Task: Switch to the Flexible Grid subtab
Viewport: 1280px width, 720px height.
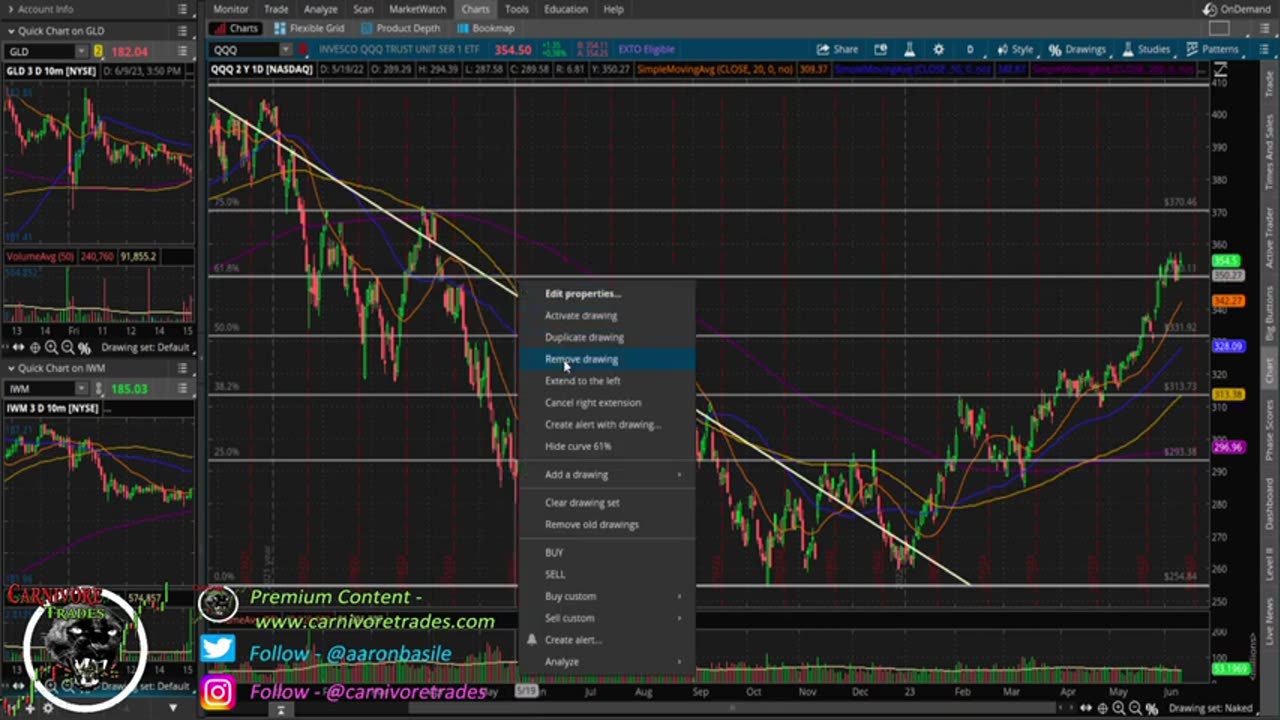Action: (309, 29)
